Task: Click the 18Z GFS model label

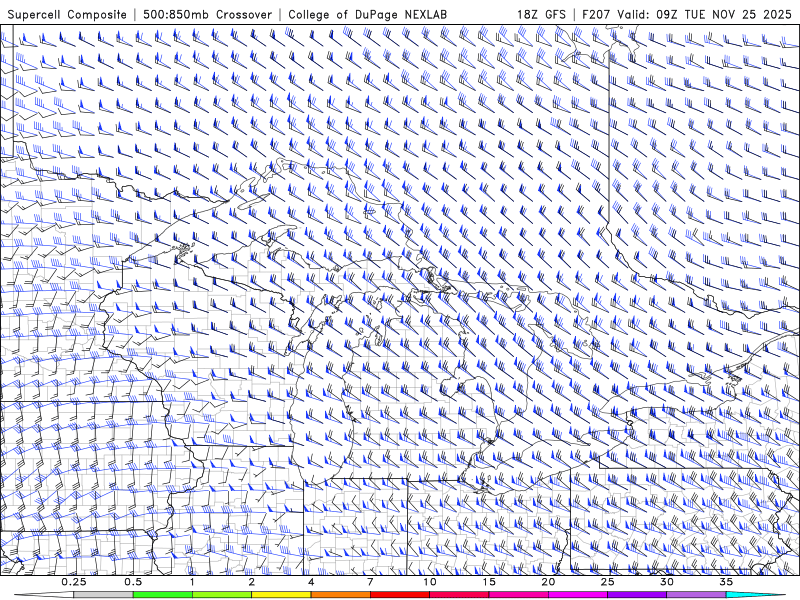Action: point(541,14)
